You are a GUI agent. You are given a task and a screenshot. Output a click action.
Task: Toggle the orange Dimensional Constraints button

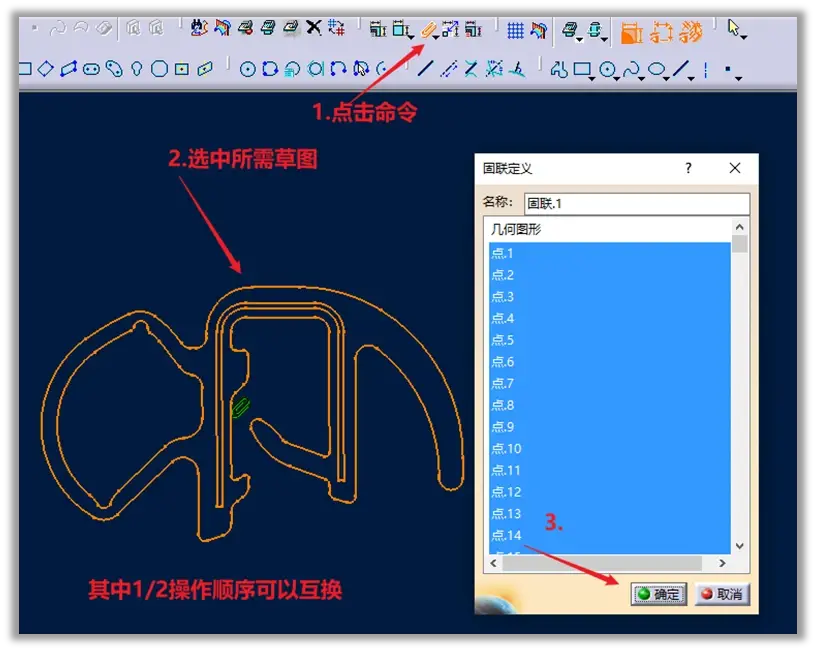pyautogui.click(x=691, y=32)
